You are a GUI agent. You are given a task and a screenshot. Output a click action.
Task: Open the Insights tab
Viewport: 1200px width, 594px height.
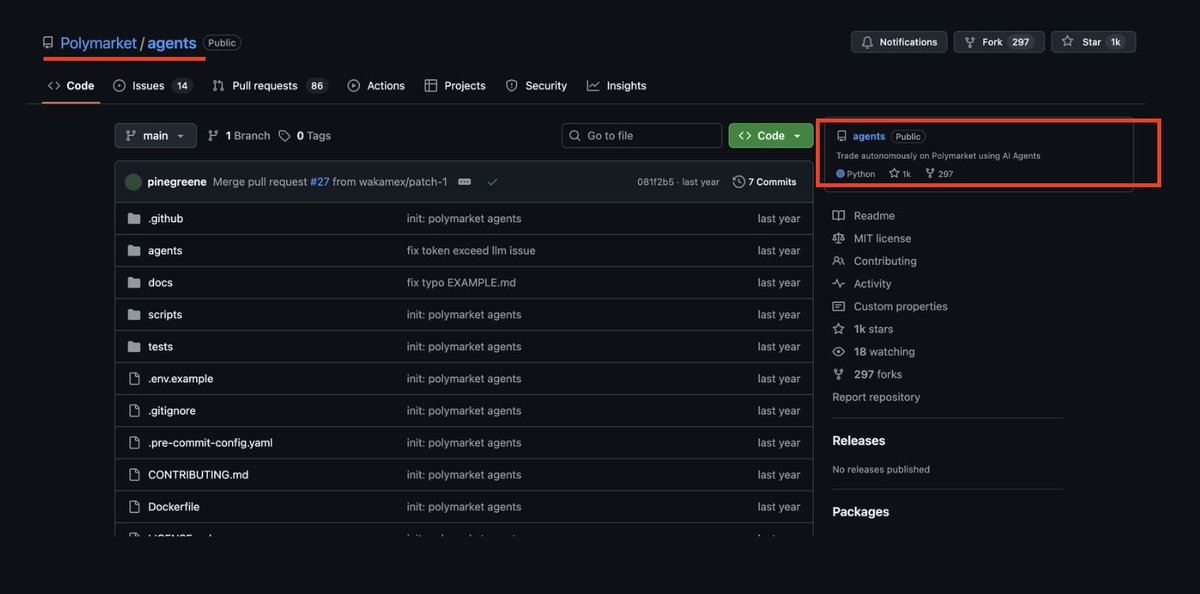(616, 86)
